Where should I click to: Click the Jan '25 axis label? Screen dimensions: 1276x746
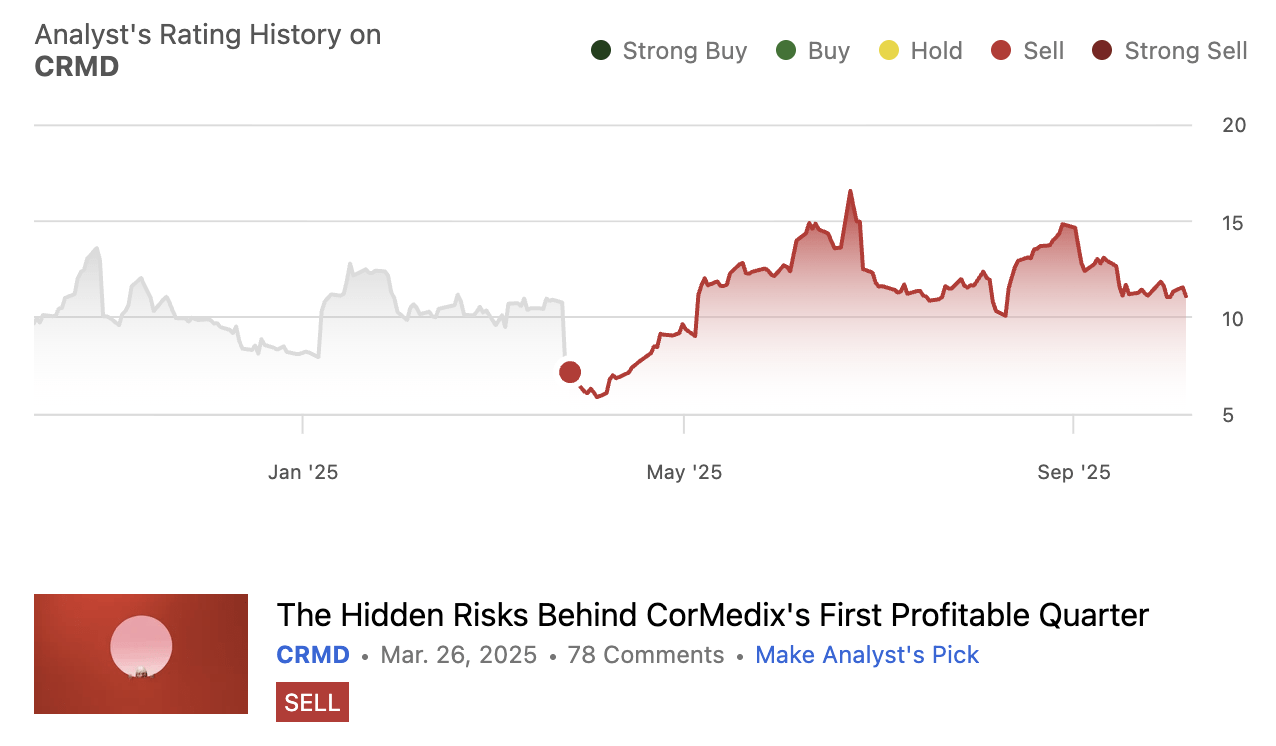point(303,472)
